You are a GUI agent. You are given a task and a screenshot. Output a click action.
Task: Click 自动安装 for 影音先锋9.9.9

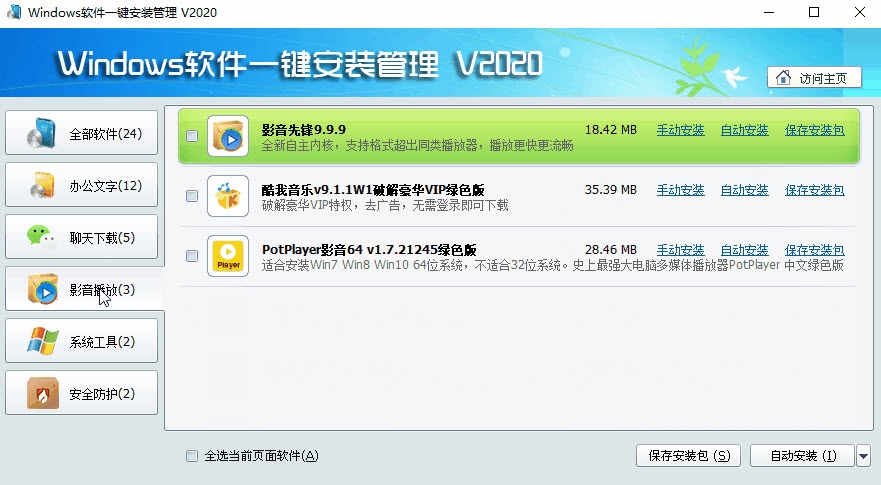point(744,130)
